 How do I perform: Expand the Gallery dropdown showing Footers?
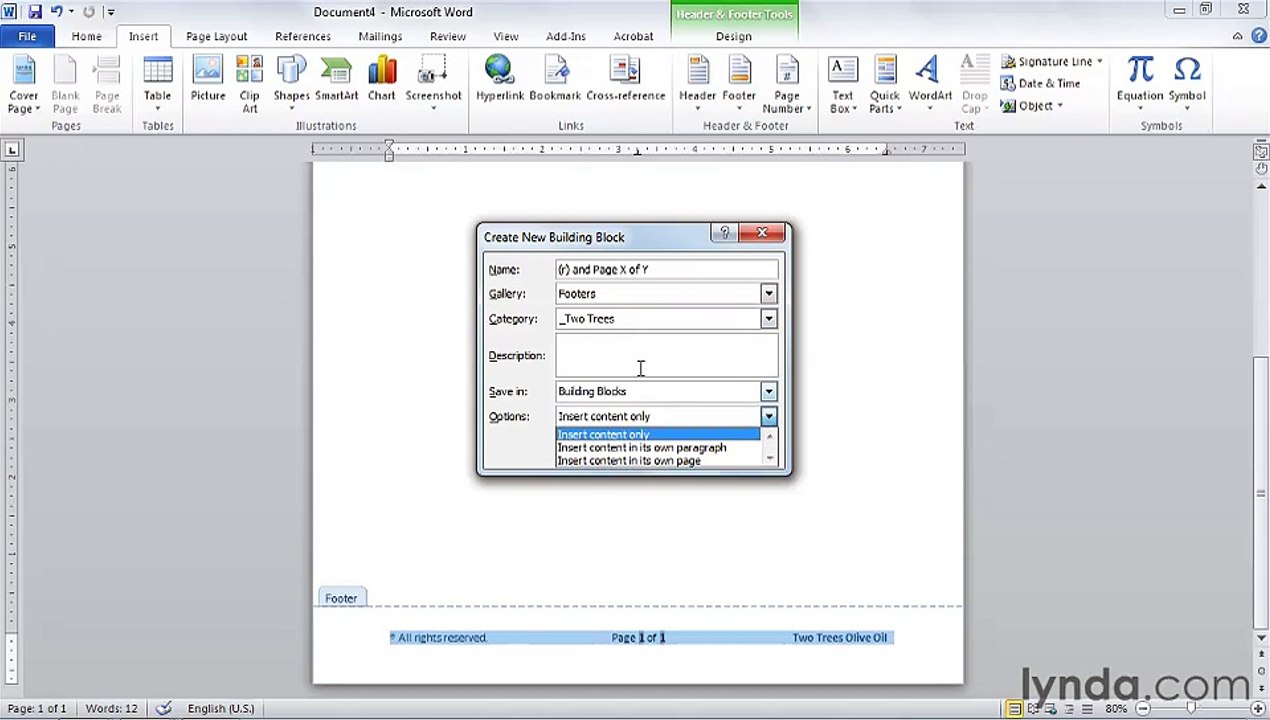768,294
